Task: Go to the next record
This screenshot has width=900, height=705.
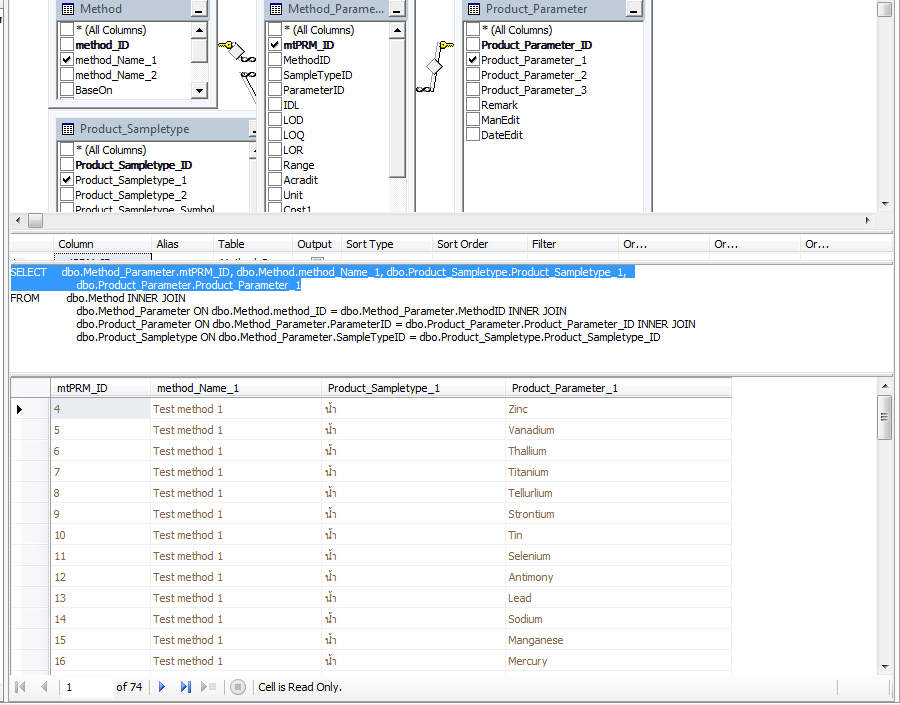Action: coord(162,687)
